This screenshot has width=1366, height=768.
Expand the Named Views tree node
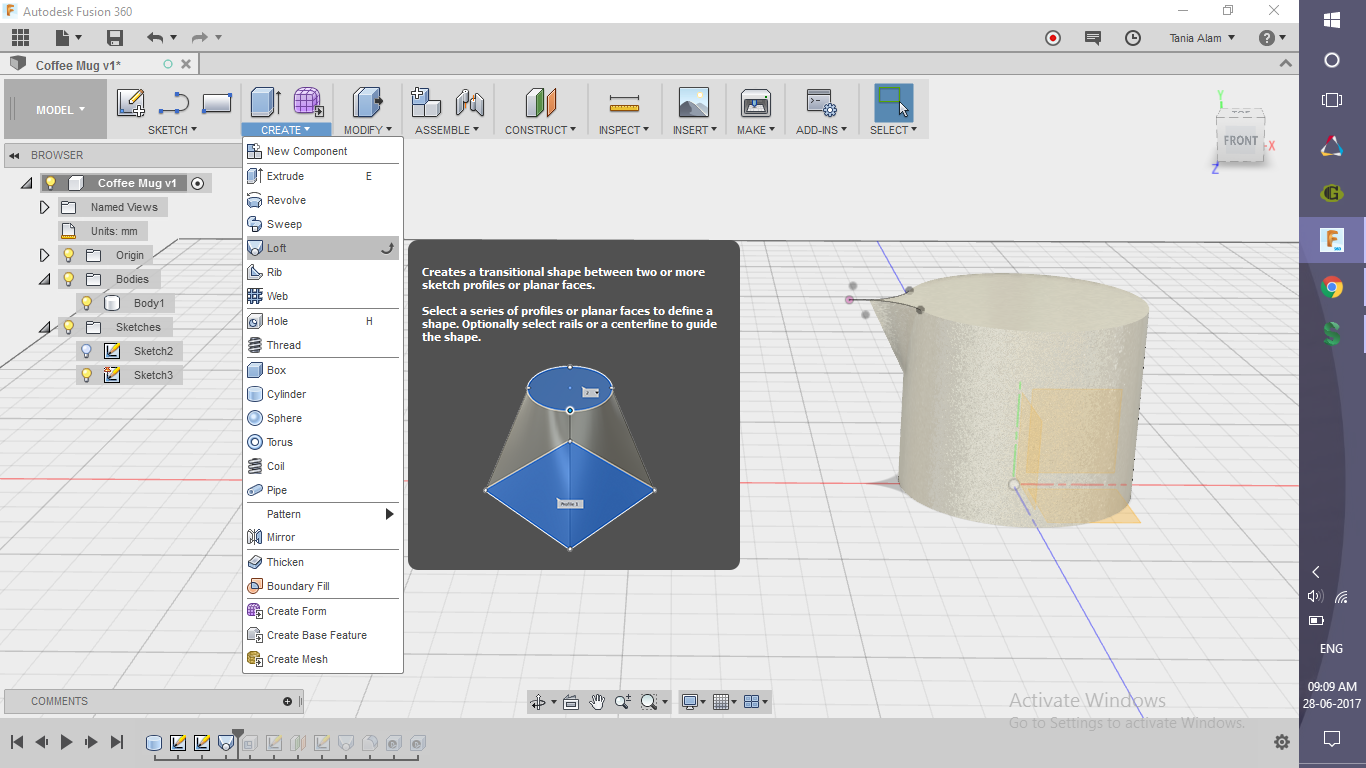pos(44,207)
